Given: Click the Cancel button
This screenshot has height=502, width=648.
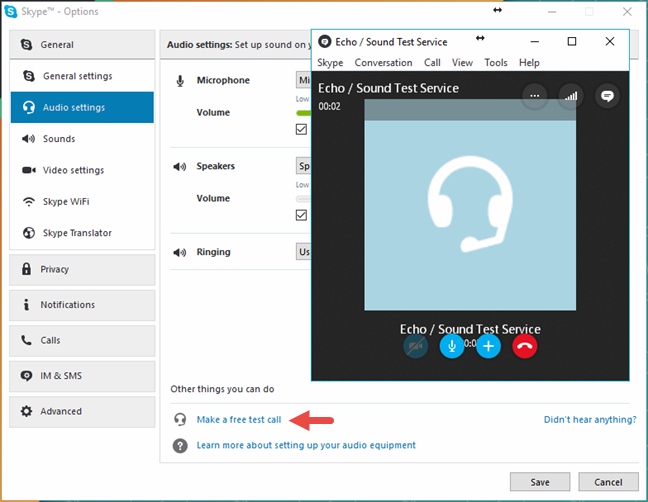Looking at the screenshot, I should tap(608, 482).
